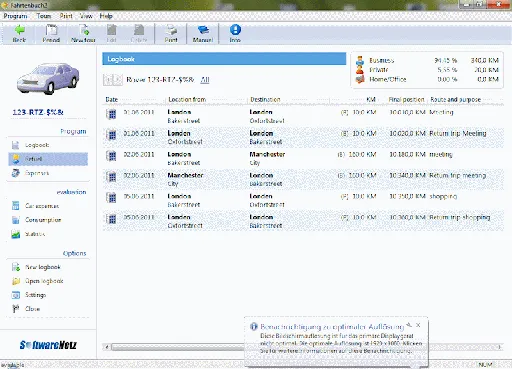This screenshot has width=512, height=369.
Task: Open Settings in the Options list
Action: 48,295
